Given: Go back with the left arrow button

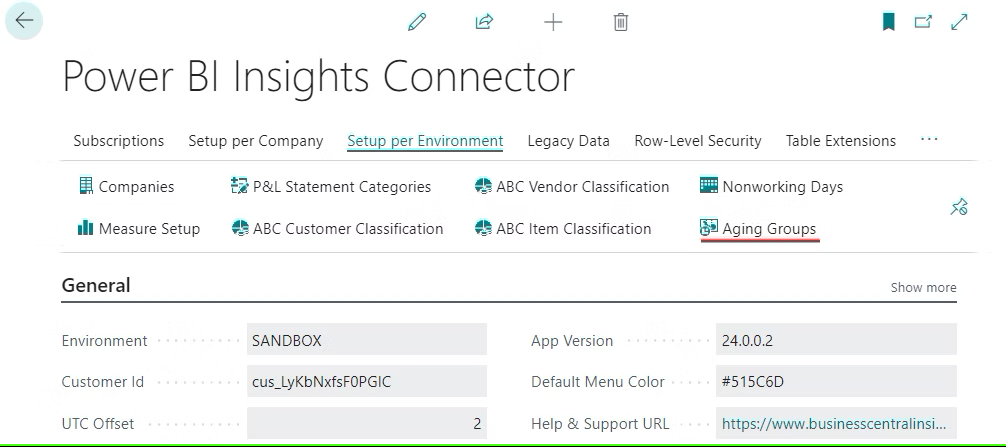Looking at the screenshot, I should pos(24,21).
